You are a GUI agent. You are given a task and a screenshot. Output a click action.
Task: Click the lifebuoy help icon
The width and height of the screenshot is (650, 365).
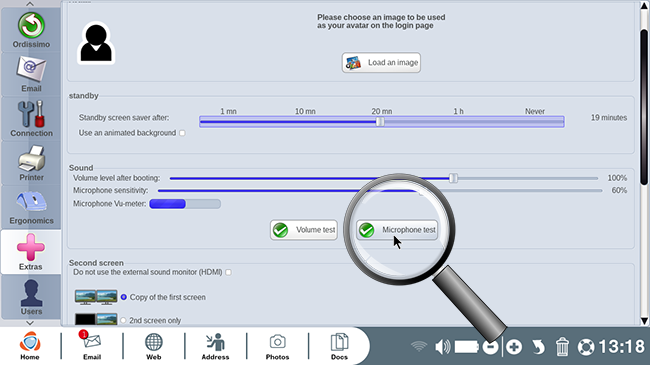coord(586,347)
